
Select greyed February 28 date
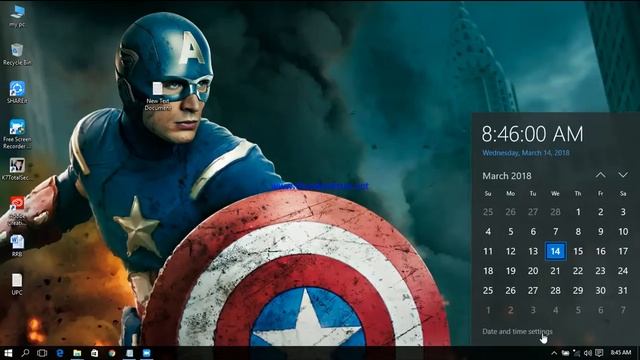556,212
